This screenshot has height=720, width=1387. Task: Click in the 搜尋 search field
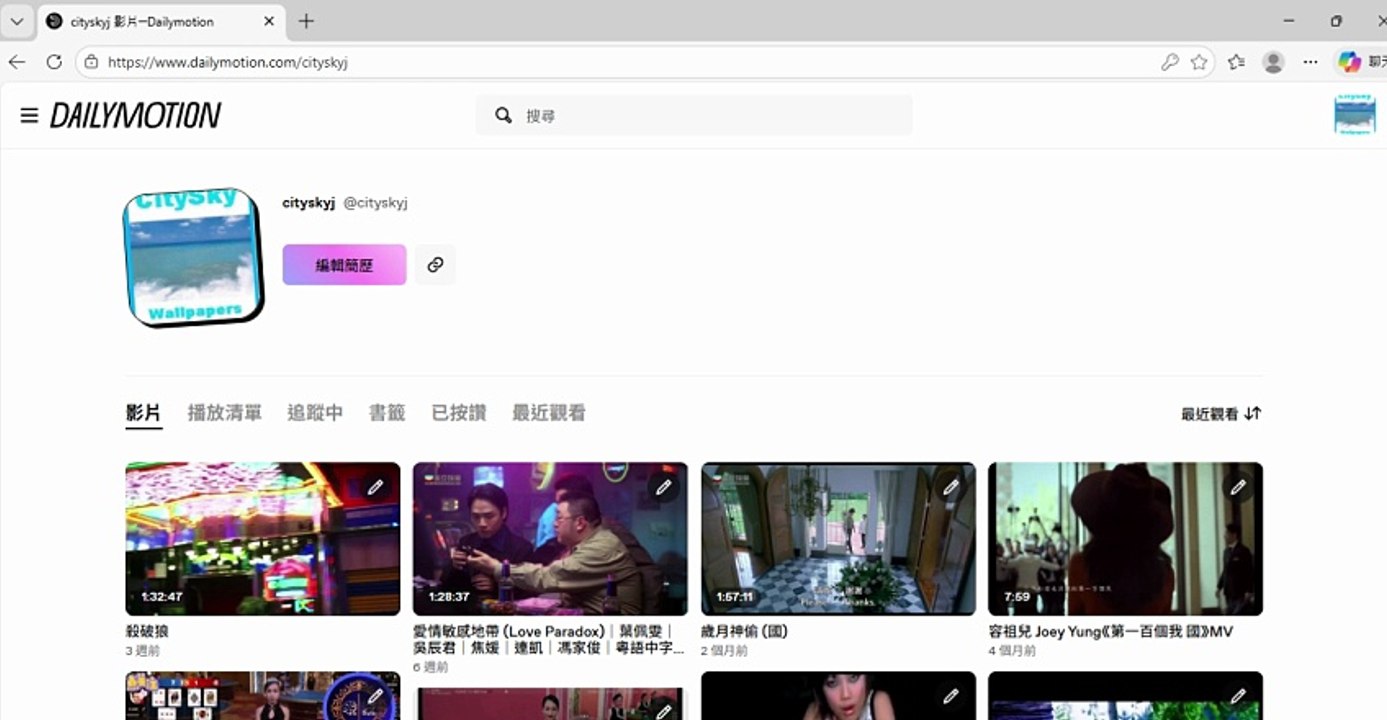tap(694, 116)
